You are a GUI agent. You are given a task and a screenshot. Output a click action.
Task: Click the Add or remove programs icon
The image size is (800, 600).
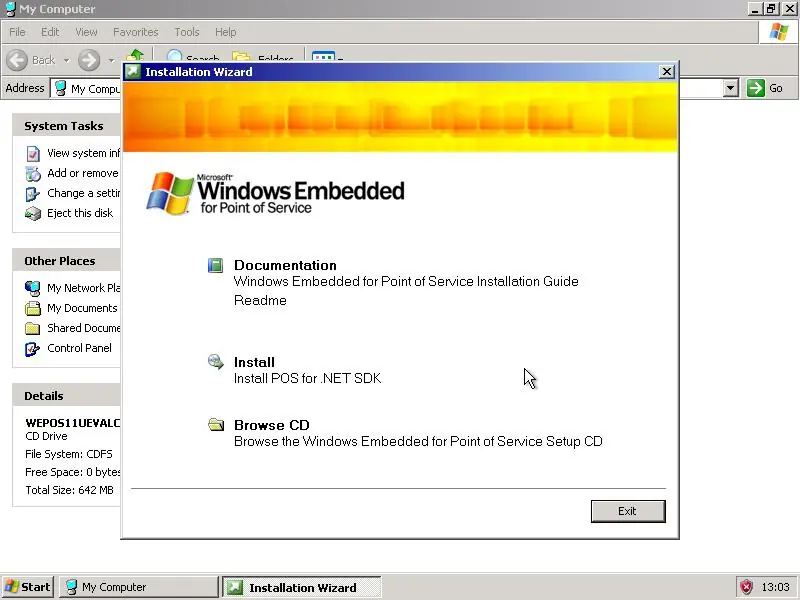pos(33,173)
